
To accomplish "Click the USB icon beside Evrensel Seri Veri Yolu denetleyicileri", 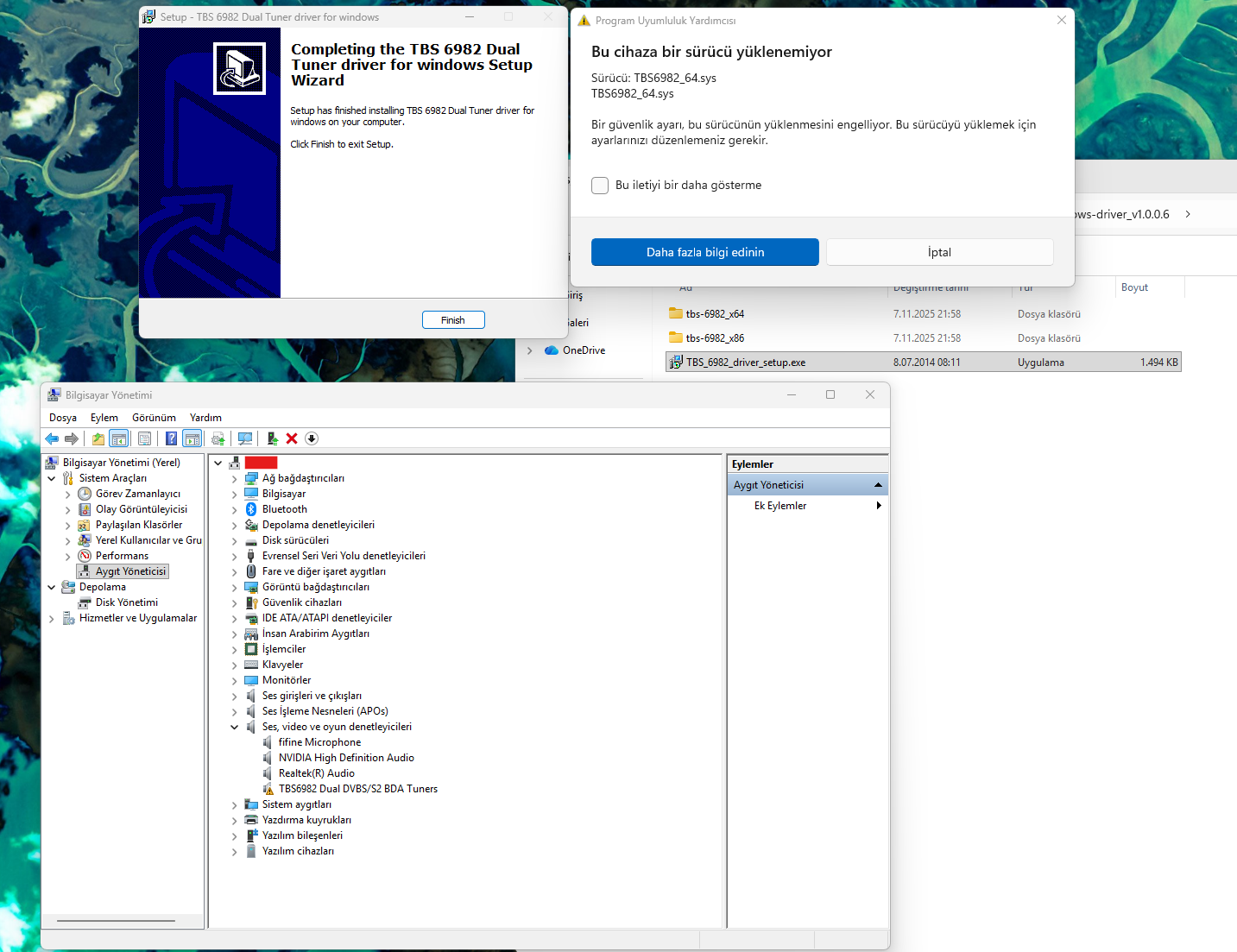I will tap(251, 556).
